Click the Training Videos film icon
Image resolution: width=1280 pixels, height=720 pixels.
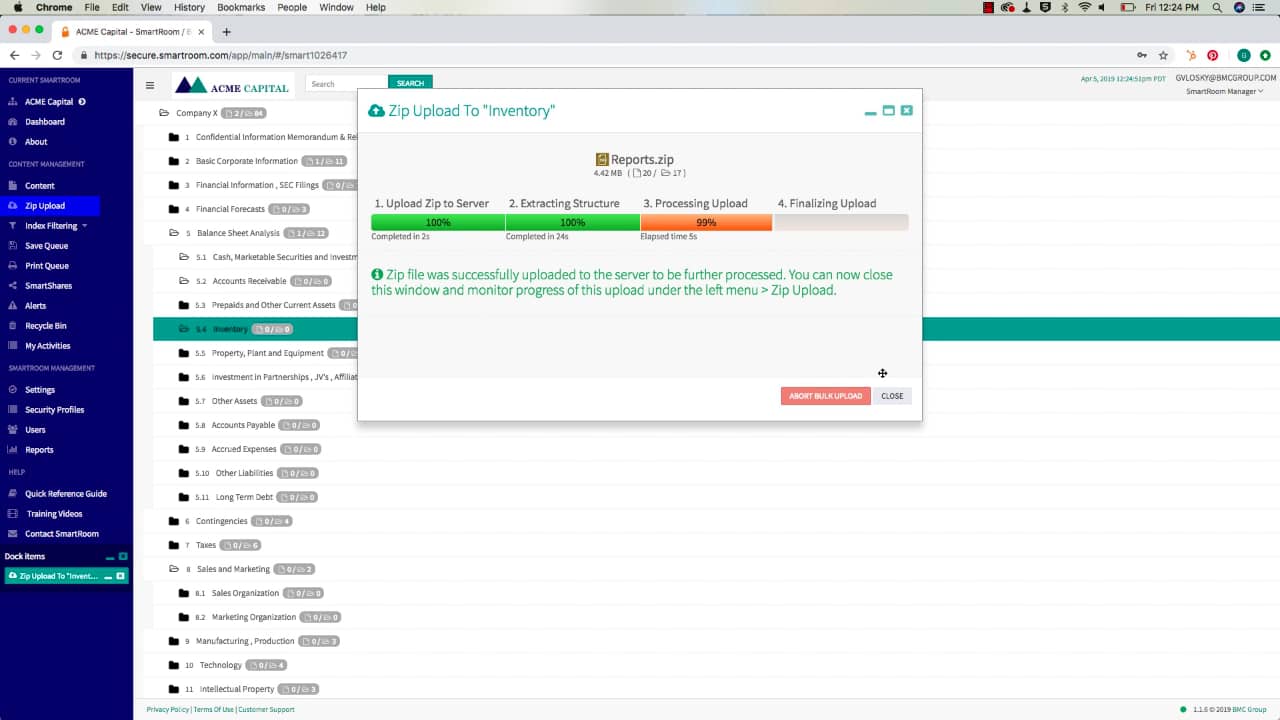point(13,514)
